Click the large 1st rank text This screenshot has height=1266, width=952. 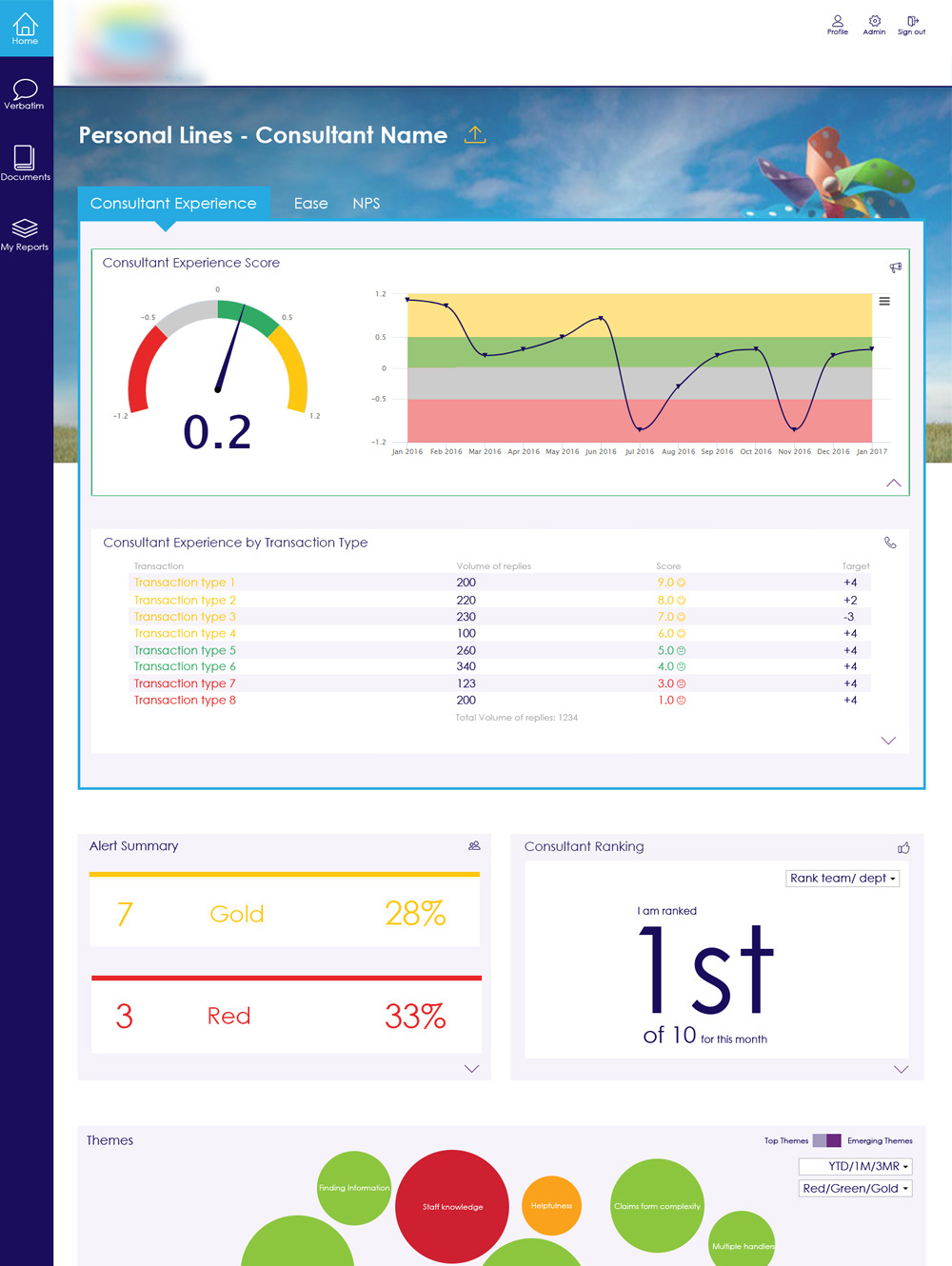pyautogui.click(x=705, y=970)
